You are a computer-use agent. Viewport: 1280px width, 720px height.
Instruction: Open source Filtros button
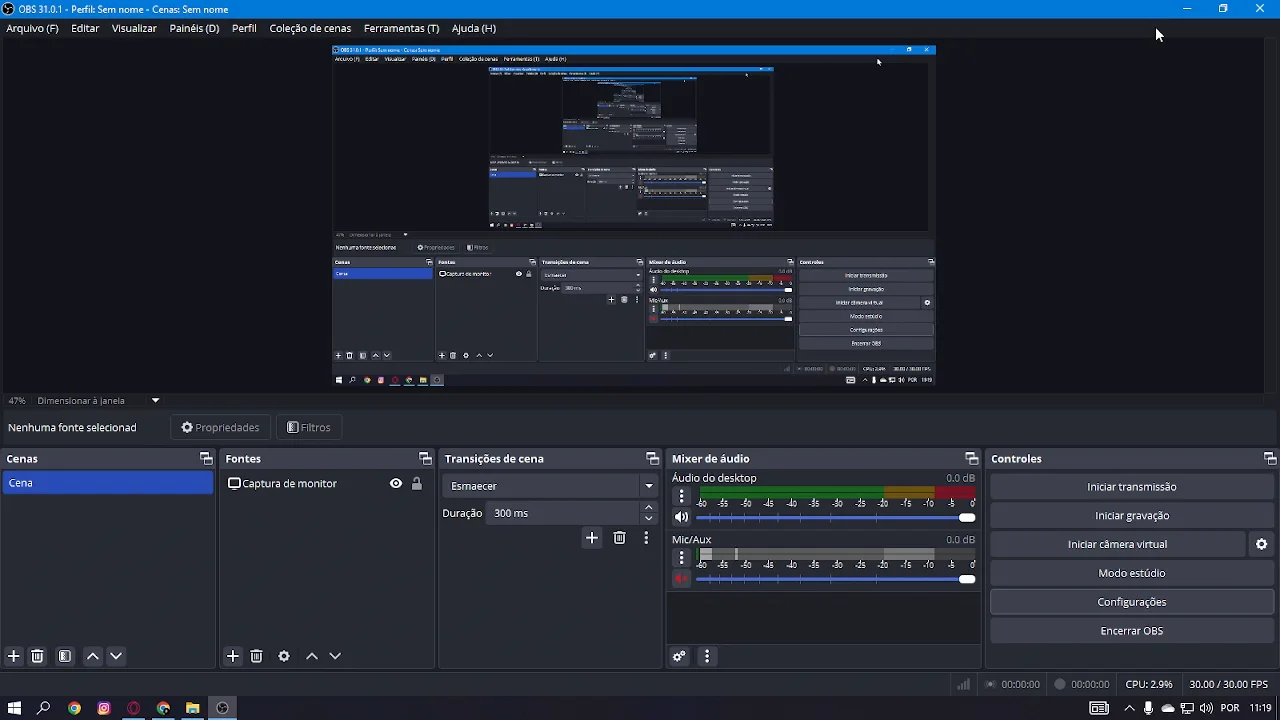click(x=308, y=427)
